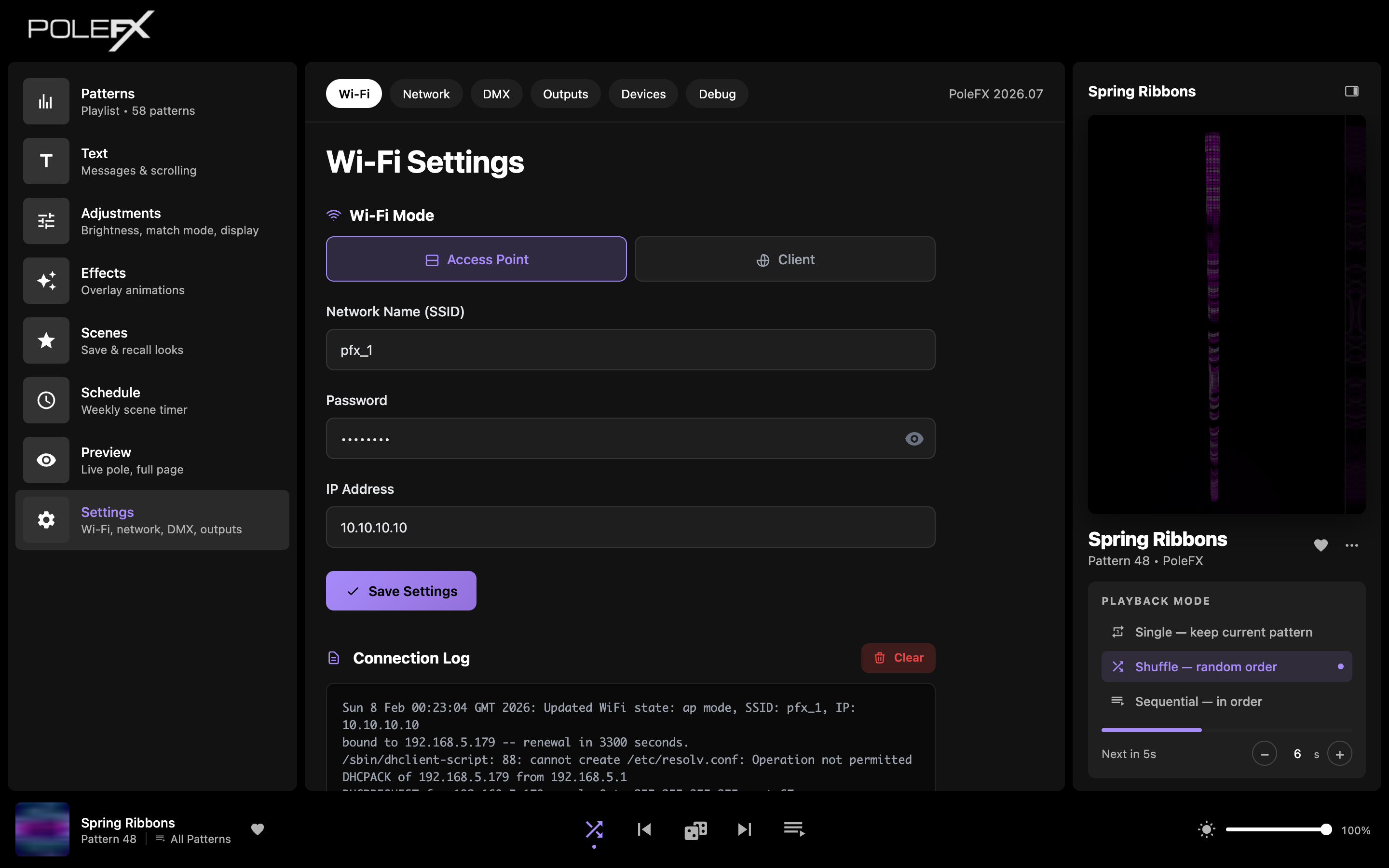Click the 100% brightness value
This screenshot has height=868, width=1389.
pyautogui.click(x=1356, y=830)
